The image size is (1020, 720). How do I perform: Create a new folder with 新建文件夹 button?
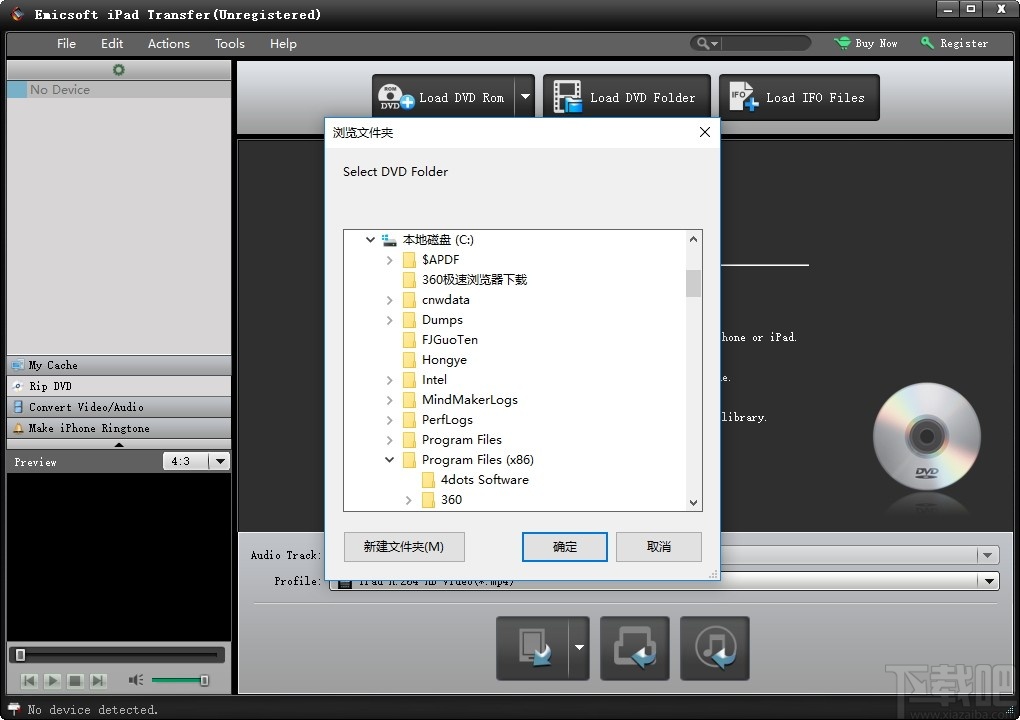point(403,547)
